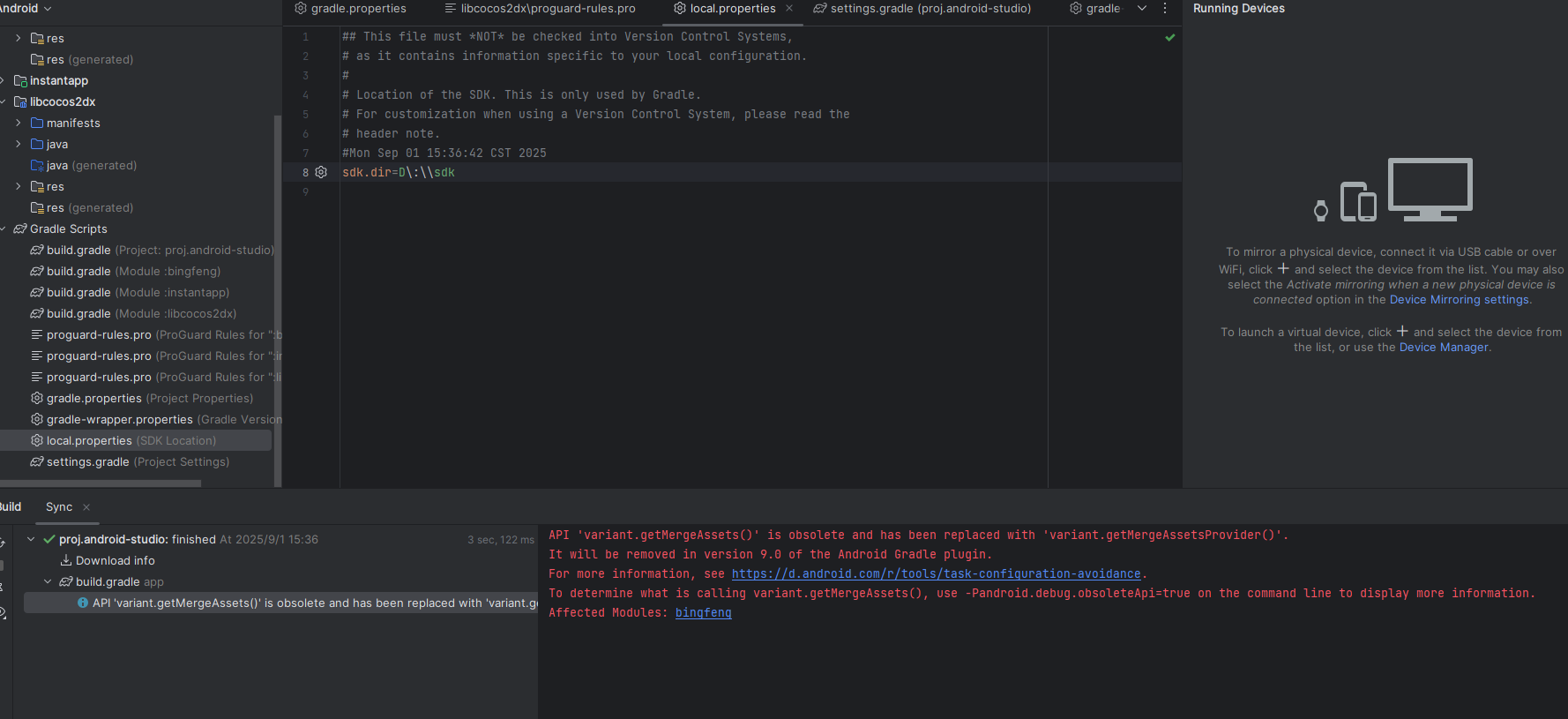Click the project tree vertical scrollbar
Screen dimensions: 1568x719
278,300
